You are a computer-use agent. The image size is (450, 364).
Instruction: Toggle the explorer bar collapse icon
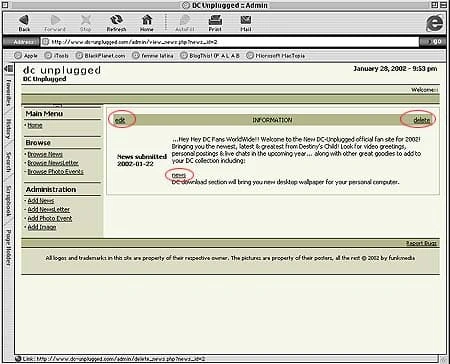pos(9,69)
